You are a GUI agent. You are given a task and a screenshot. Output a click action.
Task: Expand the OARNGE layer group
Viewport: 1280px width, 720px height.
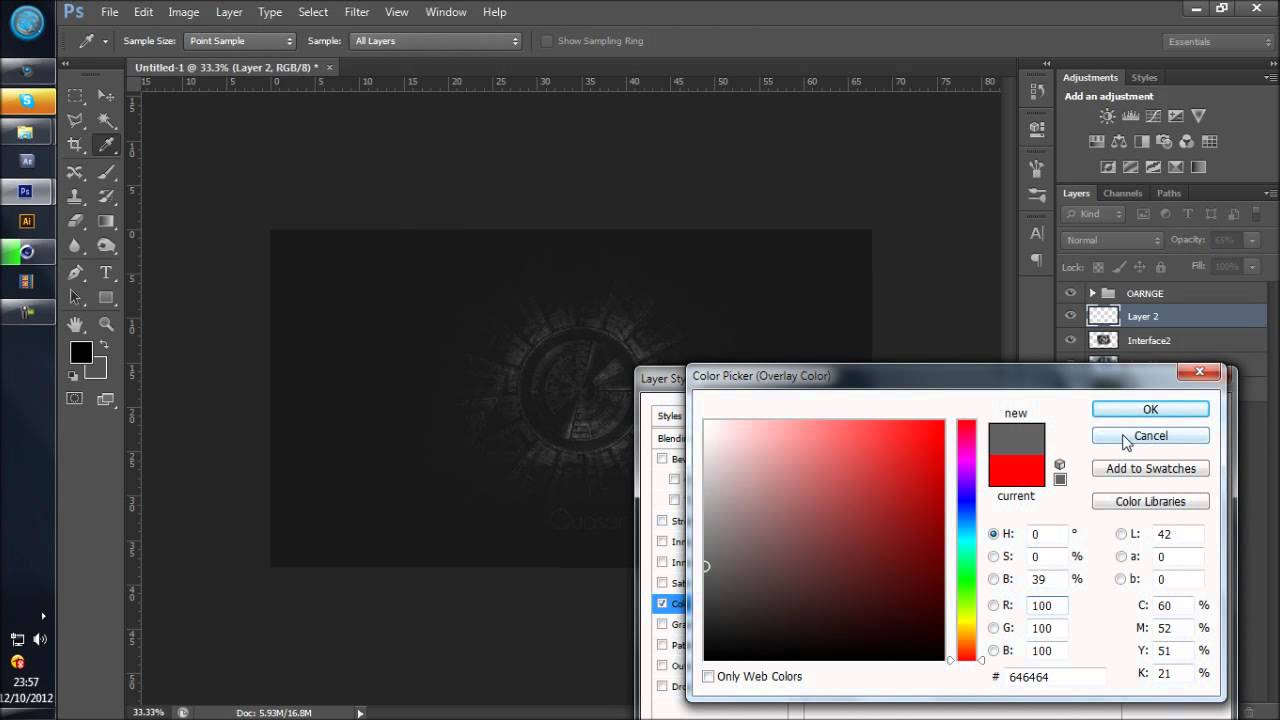1092,293
